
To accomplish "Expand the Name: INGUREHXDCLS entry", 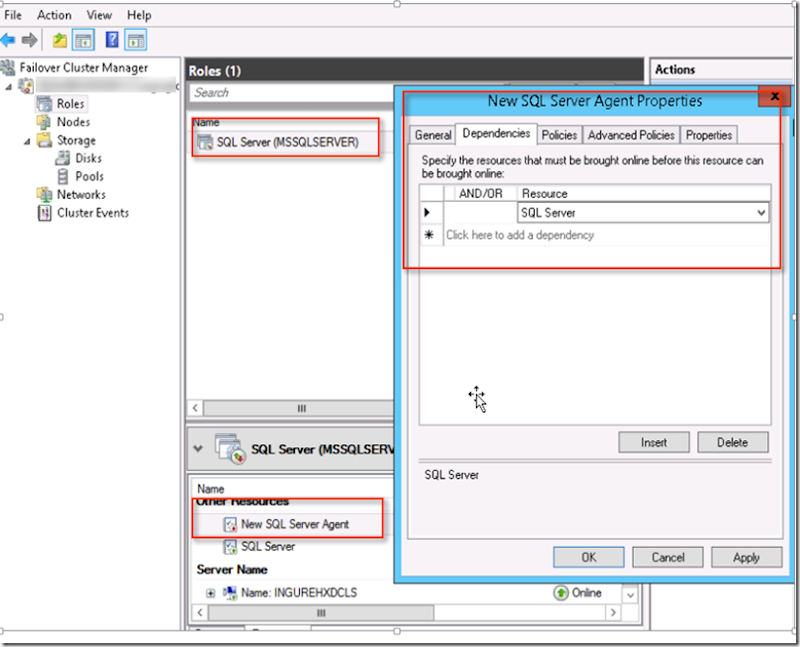I will pos(210,593).
